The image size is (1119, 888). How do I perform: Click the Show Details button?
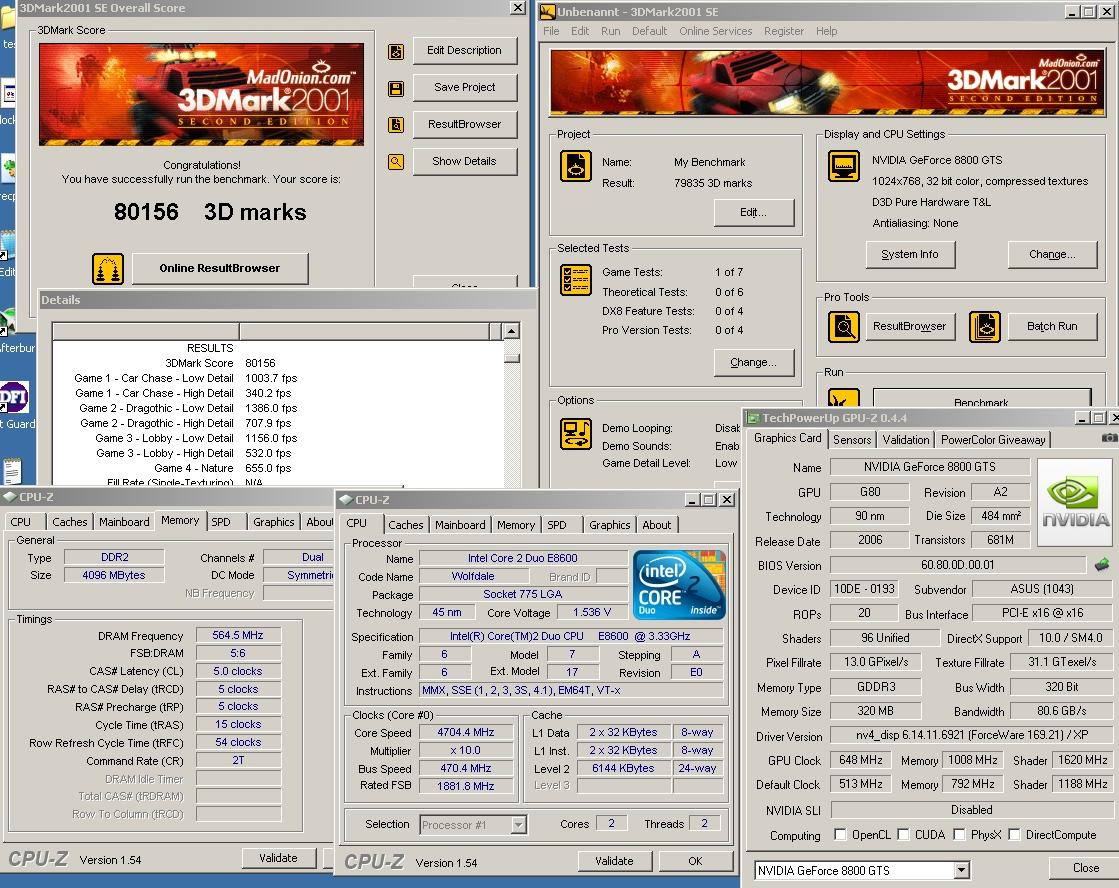point(465,161)
